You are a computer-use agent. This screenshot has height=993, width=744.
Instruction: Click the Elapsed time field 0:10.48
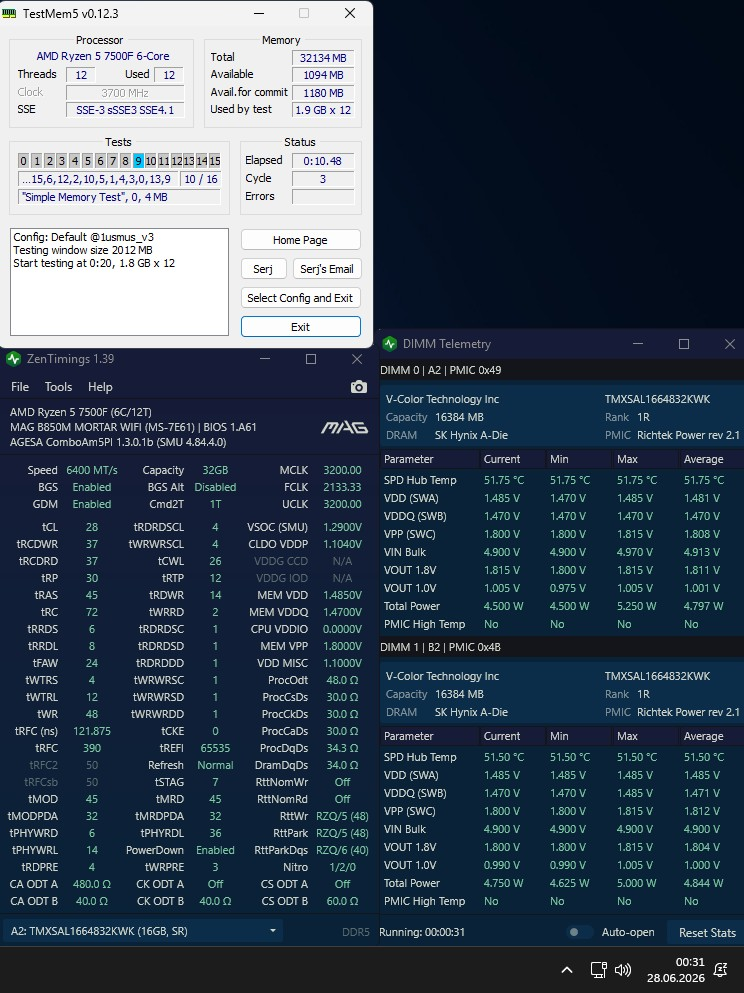pos(322,161)
